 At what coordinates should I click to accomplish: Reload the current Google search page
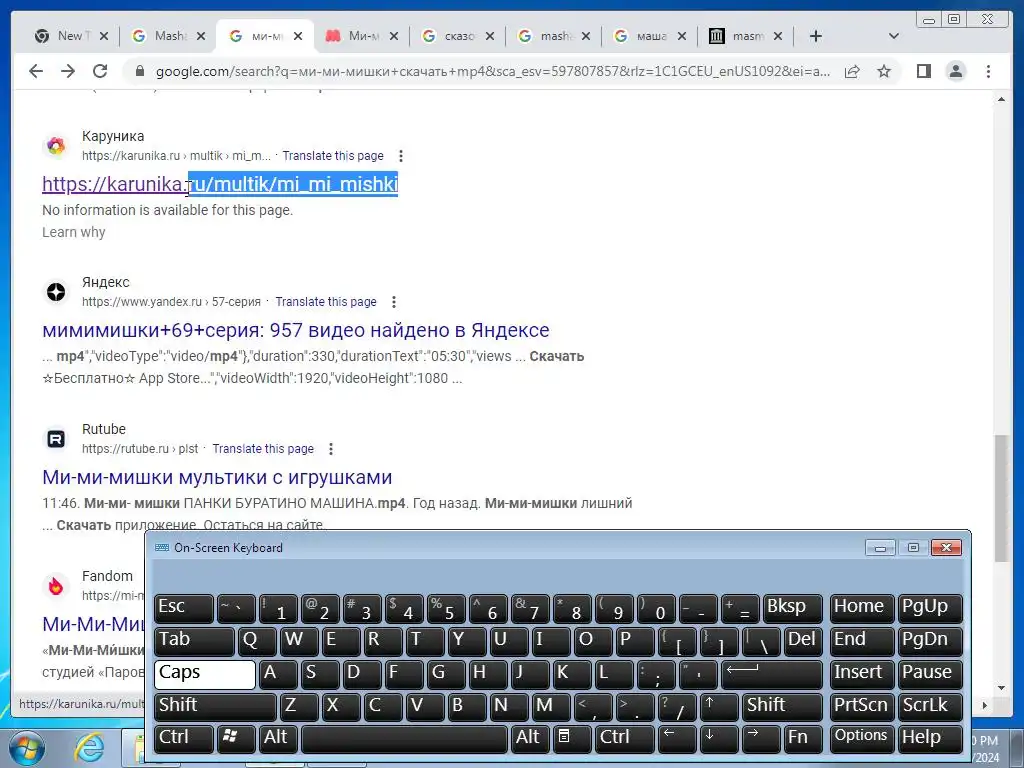[100, 71]
